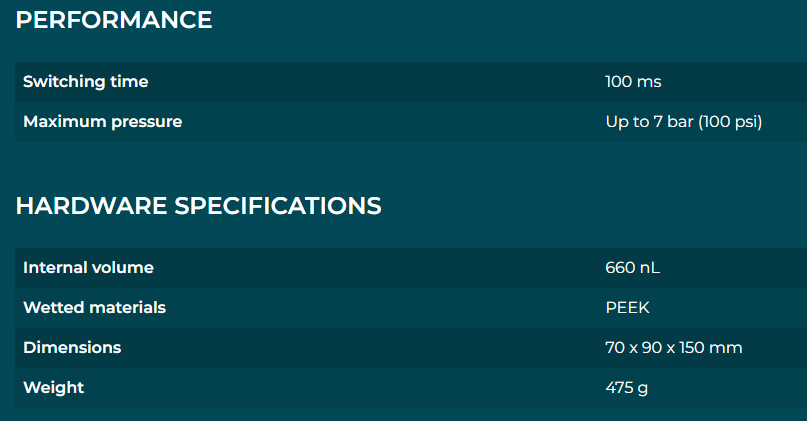
Task: Click the number 70 in dimensions value
Action: 615,347
